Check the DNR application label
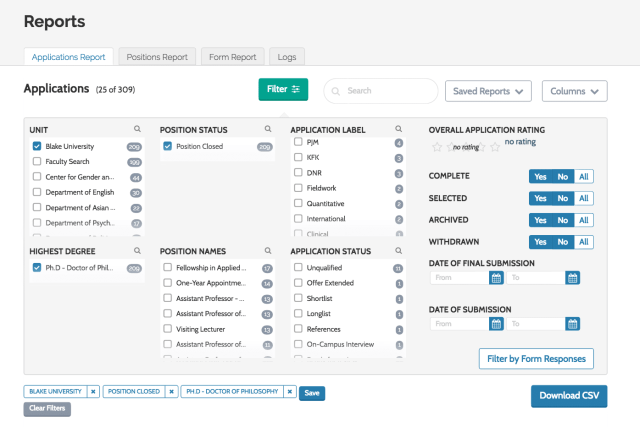Image resolution: width=640 pixels, height=427 pixels. coord(298,172)
